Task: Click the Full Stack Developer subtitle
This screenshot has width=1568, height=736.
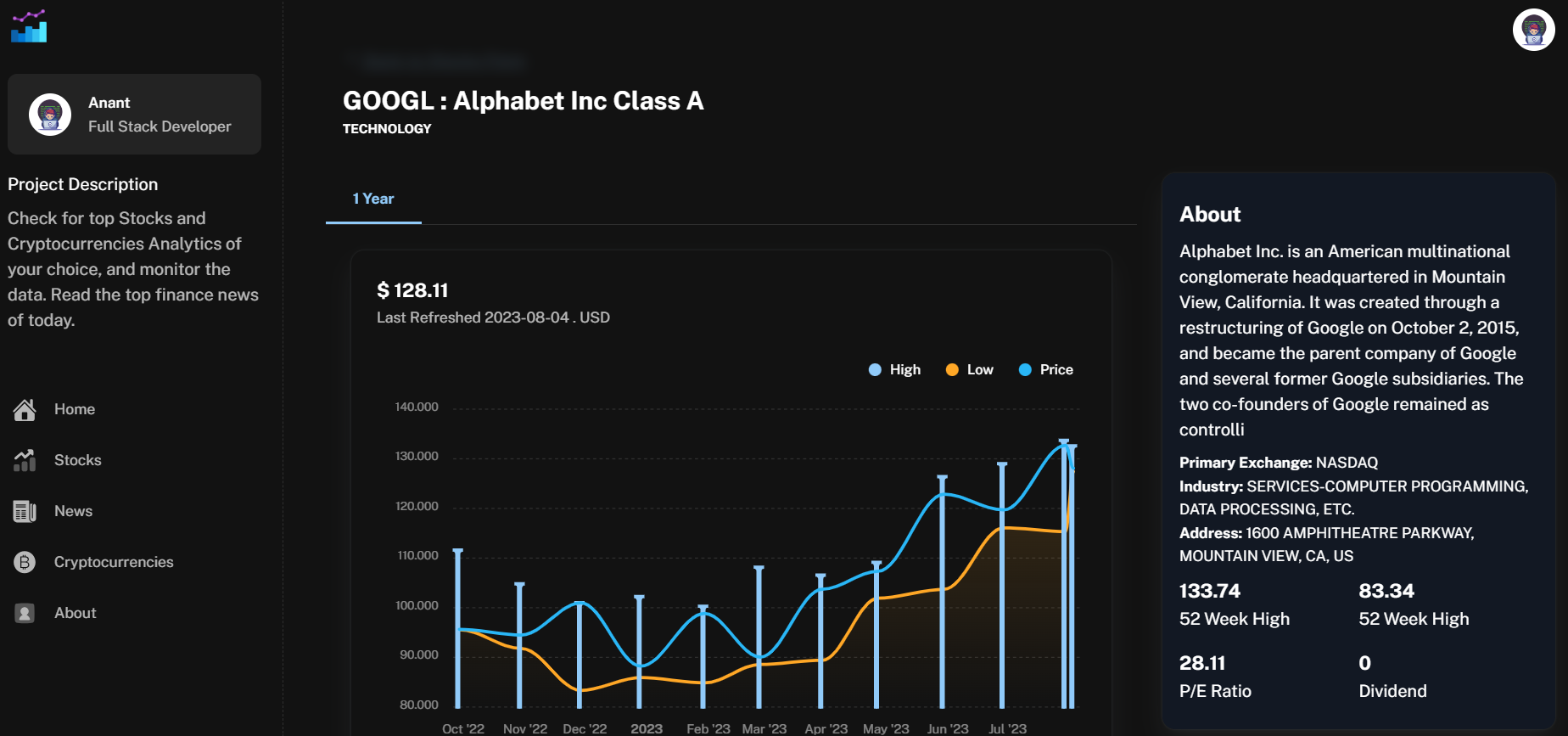Action: pyautogui.click(x=160, y=126)
